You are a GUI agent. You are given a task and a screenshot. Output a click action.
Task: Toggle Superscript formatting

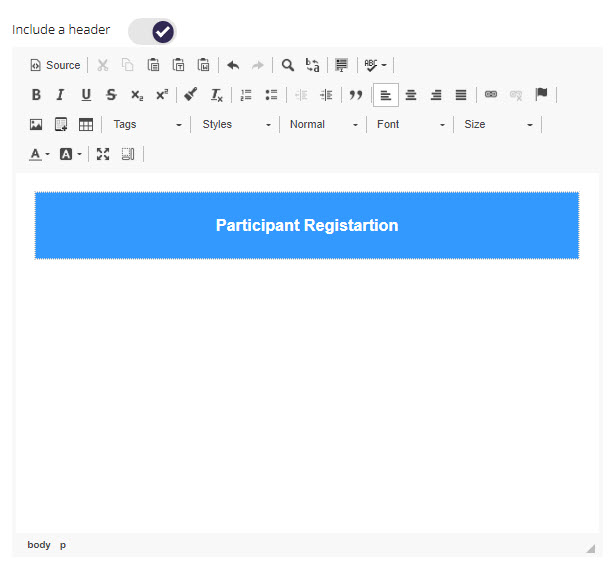pyautogui.click(x=162, y=95)
